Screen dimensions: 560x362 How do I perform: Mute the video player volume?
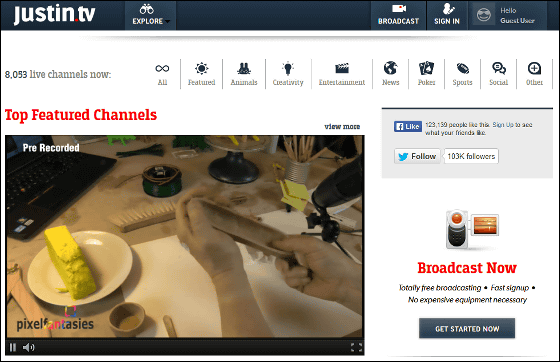(29, 347)
